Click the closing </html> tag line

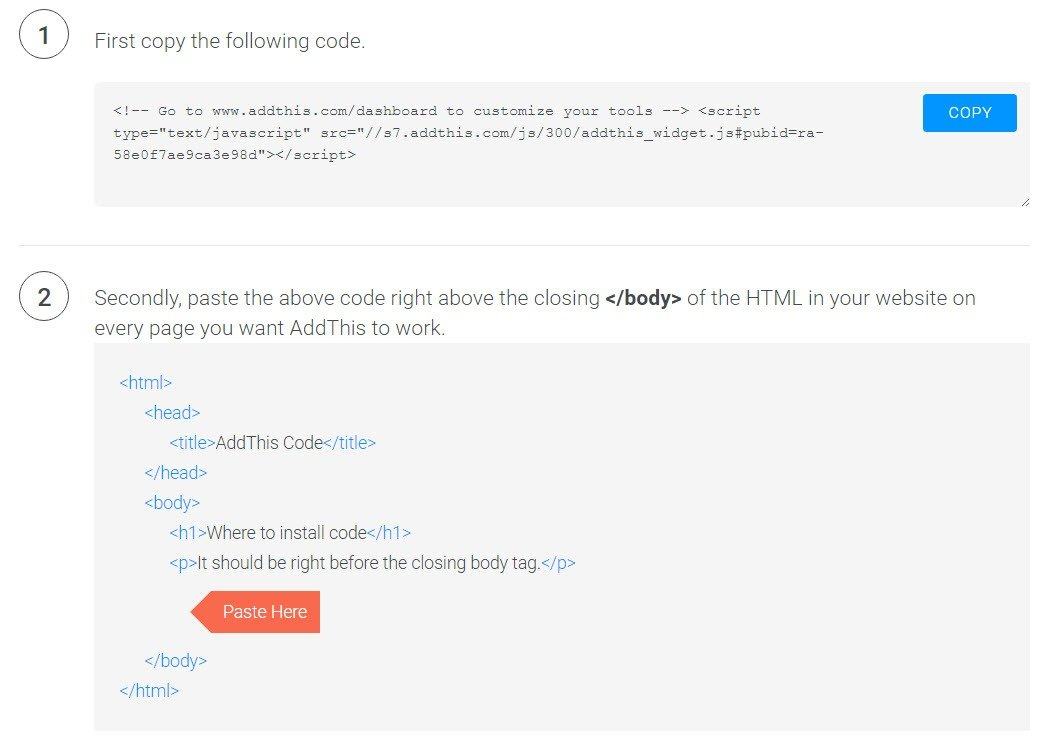[149, 691]
